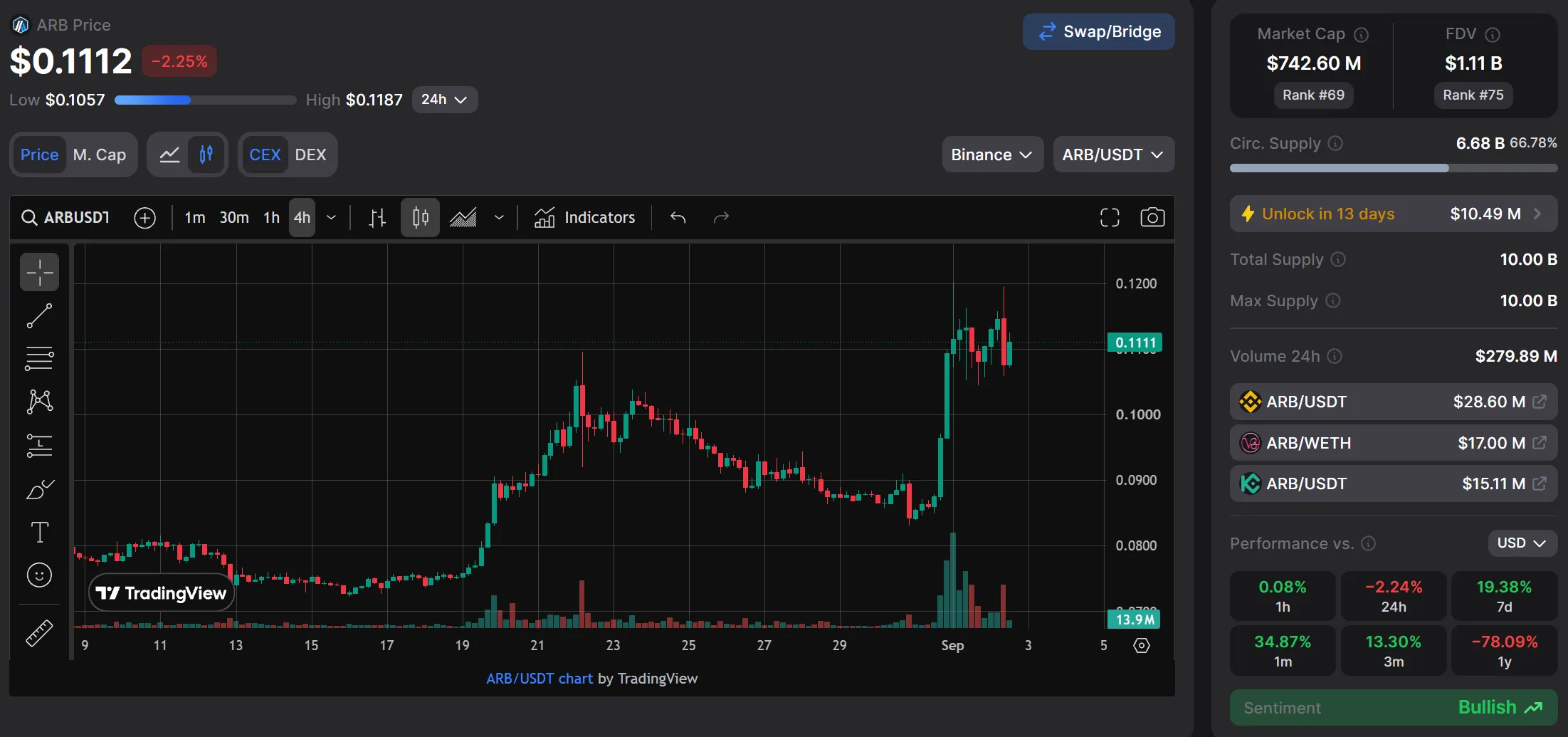This screenshot has height=737, width=1568.
Task: Select the pattern drawing tool
Action: (39, 402)
